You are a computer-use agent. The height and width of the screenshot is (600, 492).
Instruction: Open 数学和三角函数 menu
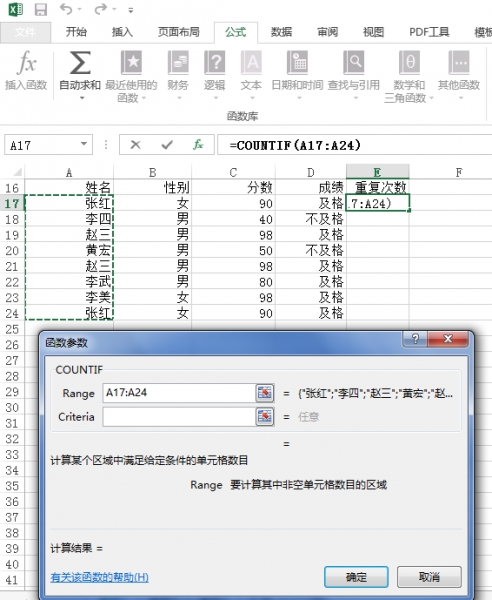[409, 77]
